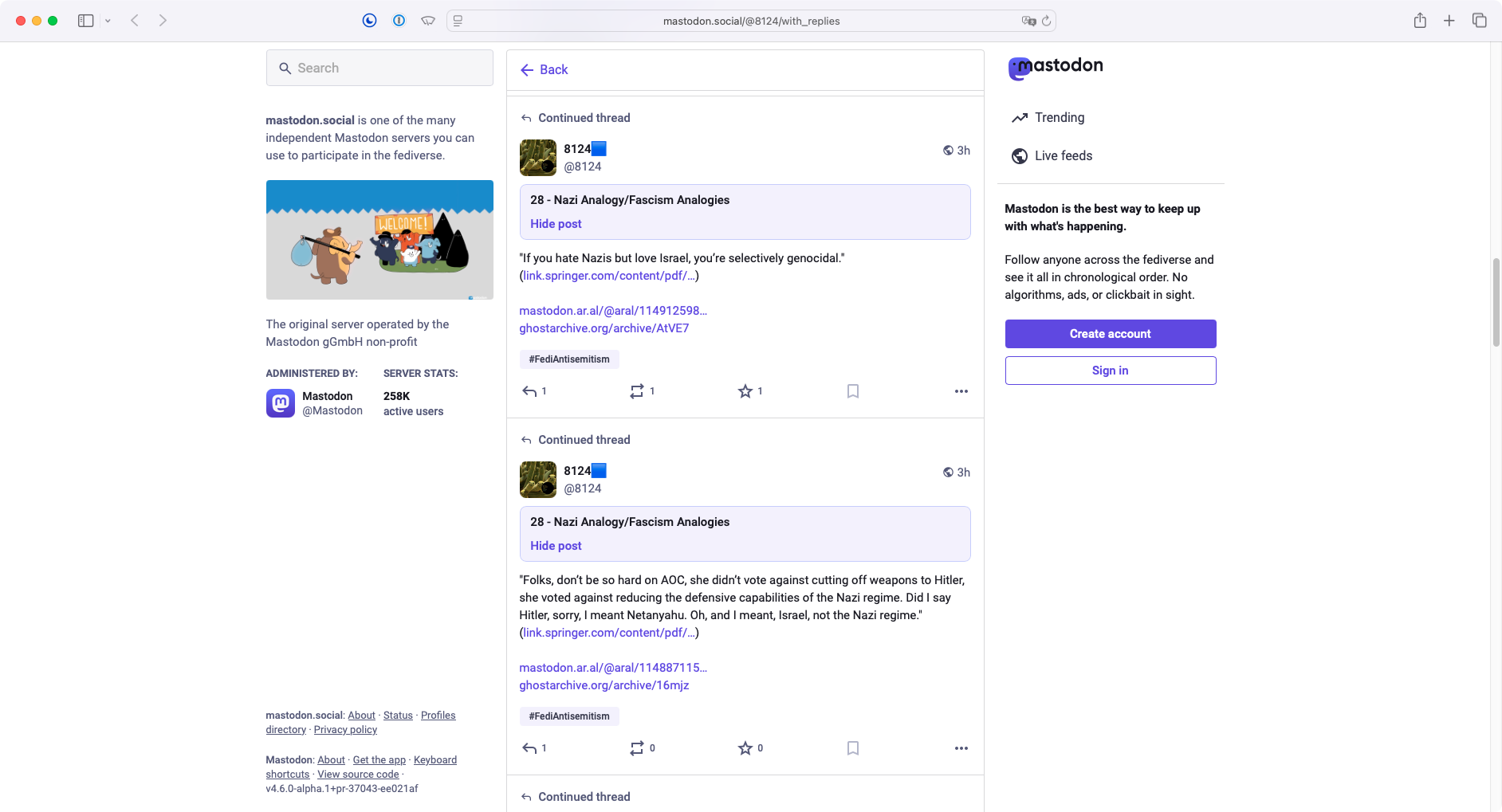The image size is (1502, 812).
Task: Go Back to previous Mastodon view
Action: [x=545, y=70]
